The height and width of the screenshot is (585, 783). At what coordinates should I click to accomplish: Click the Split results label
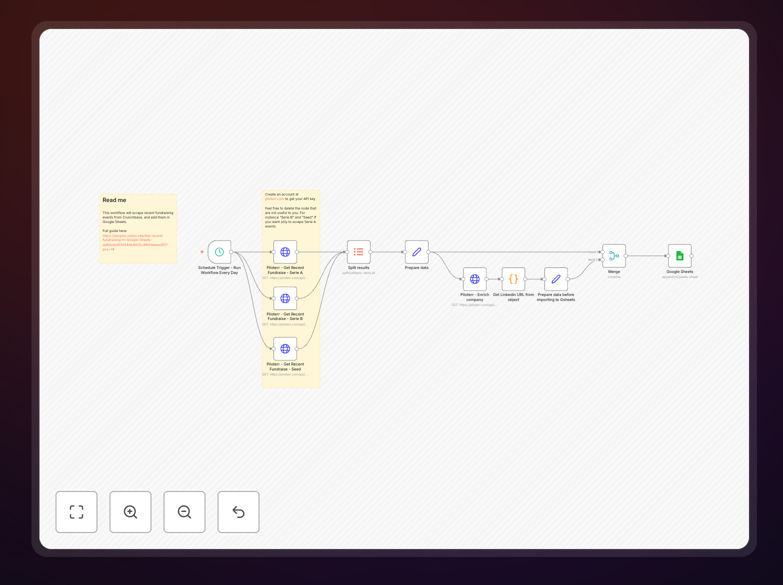[x=359, y=268]
